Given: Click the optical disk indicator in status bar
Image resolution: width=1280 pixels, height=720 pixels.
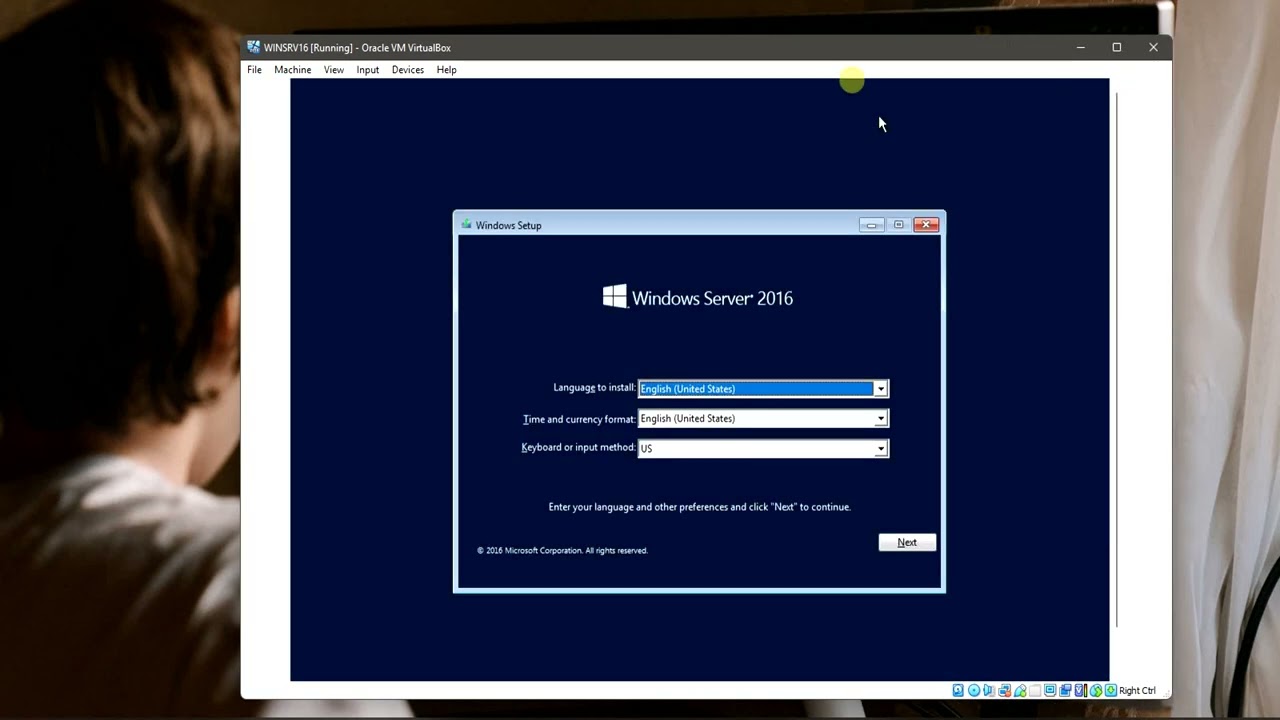Looking at the screenshot, I should (974, 690).
